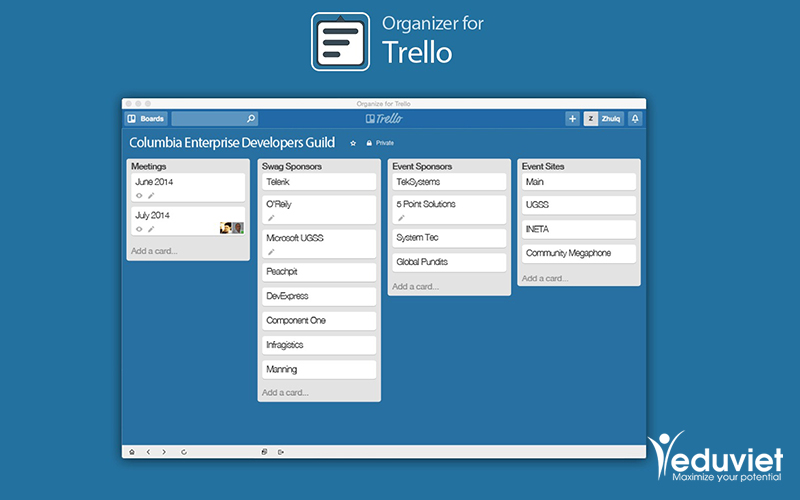Click the export icon in bottom bar
Viewport: 800px width, 500px height.
tap(281, 452)
